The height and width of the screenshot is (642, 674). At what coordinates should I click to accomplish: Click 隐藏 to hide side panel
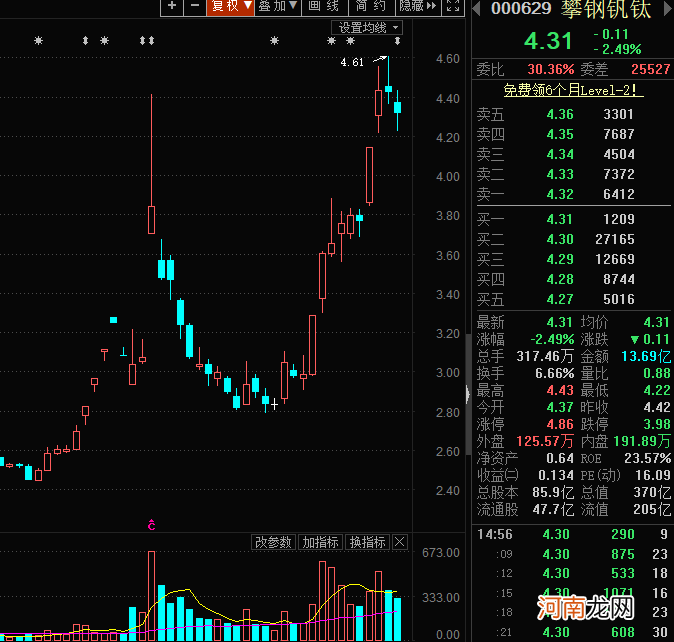point(417,6)
